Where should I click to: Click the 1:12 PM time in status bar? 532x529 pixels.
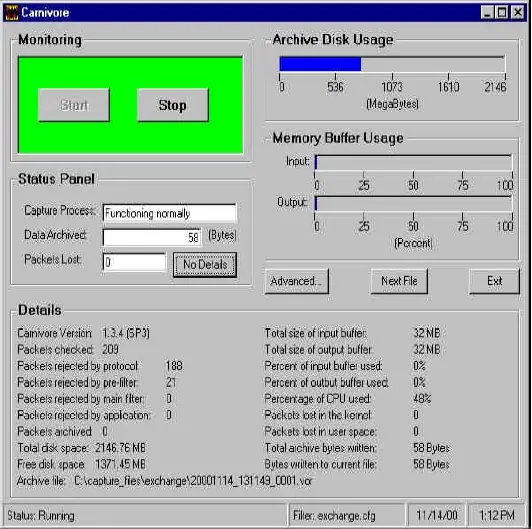496,516
